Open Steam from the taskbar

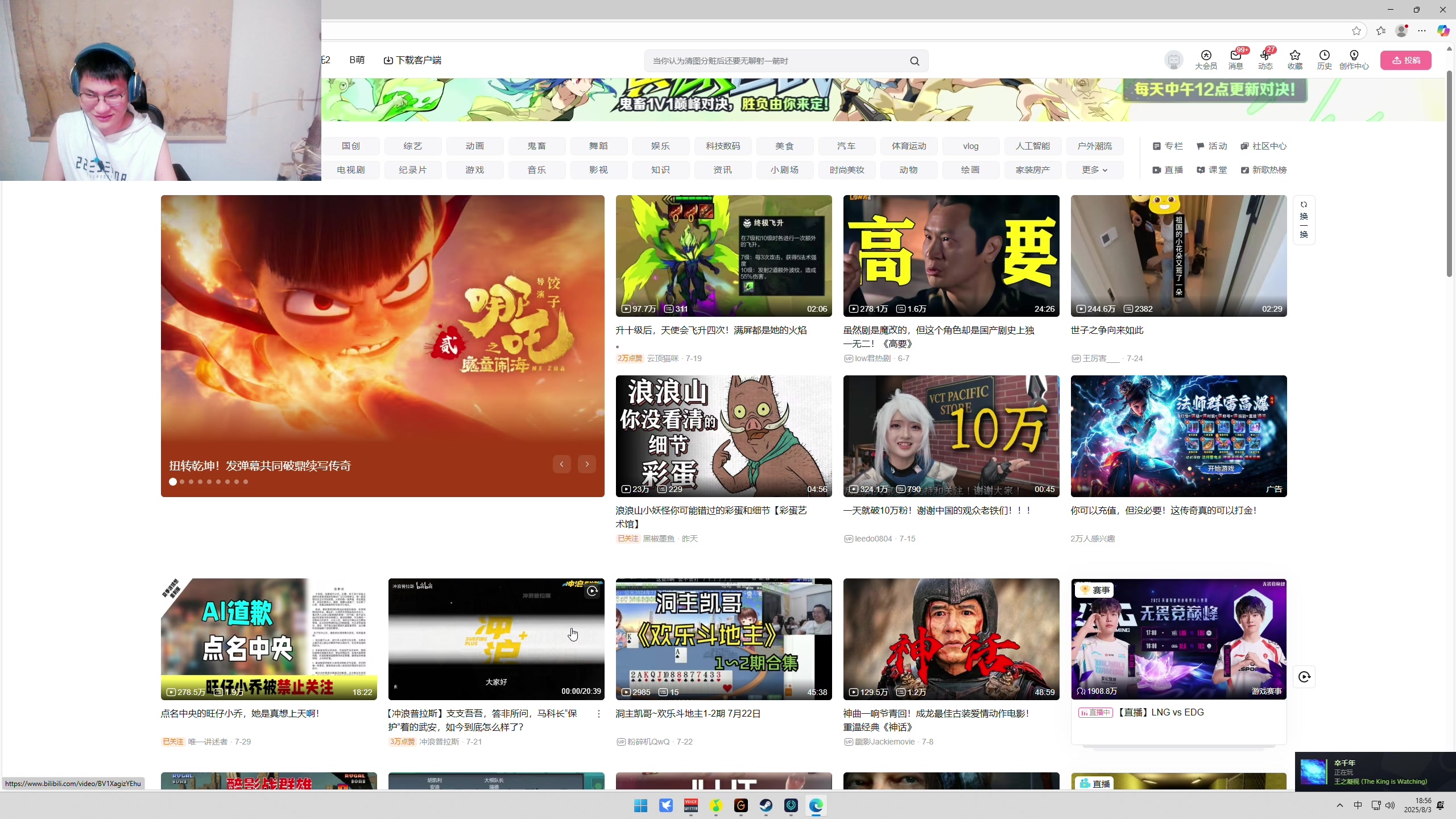click(x=766, y=805)
